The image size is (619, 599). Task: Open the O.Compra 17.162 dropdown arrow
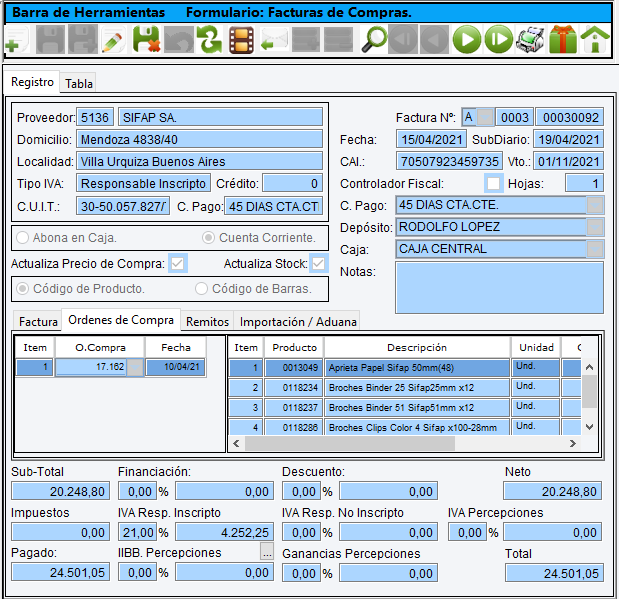135,367
